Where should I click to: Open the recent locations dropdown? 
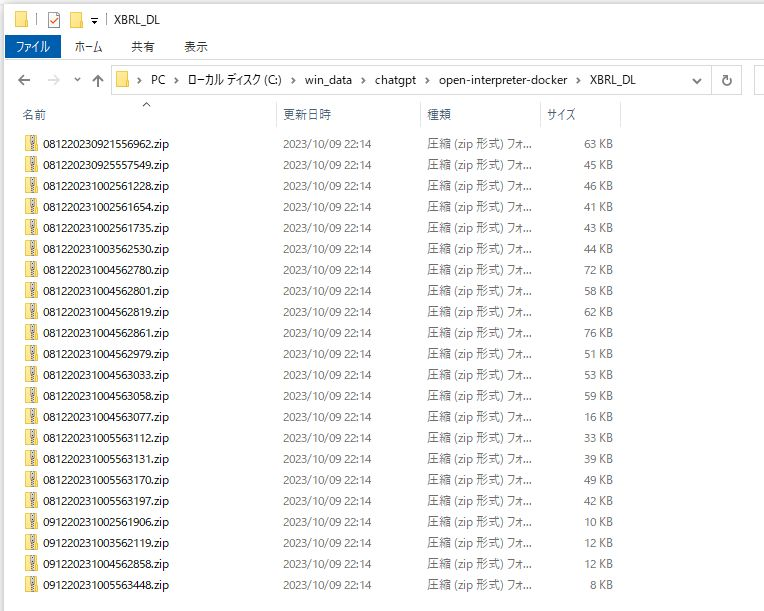tap(77, 80)
